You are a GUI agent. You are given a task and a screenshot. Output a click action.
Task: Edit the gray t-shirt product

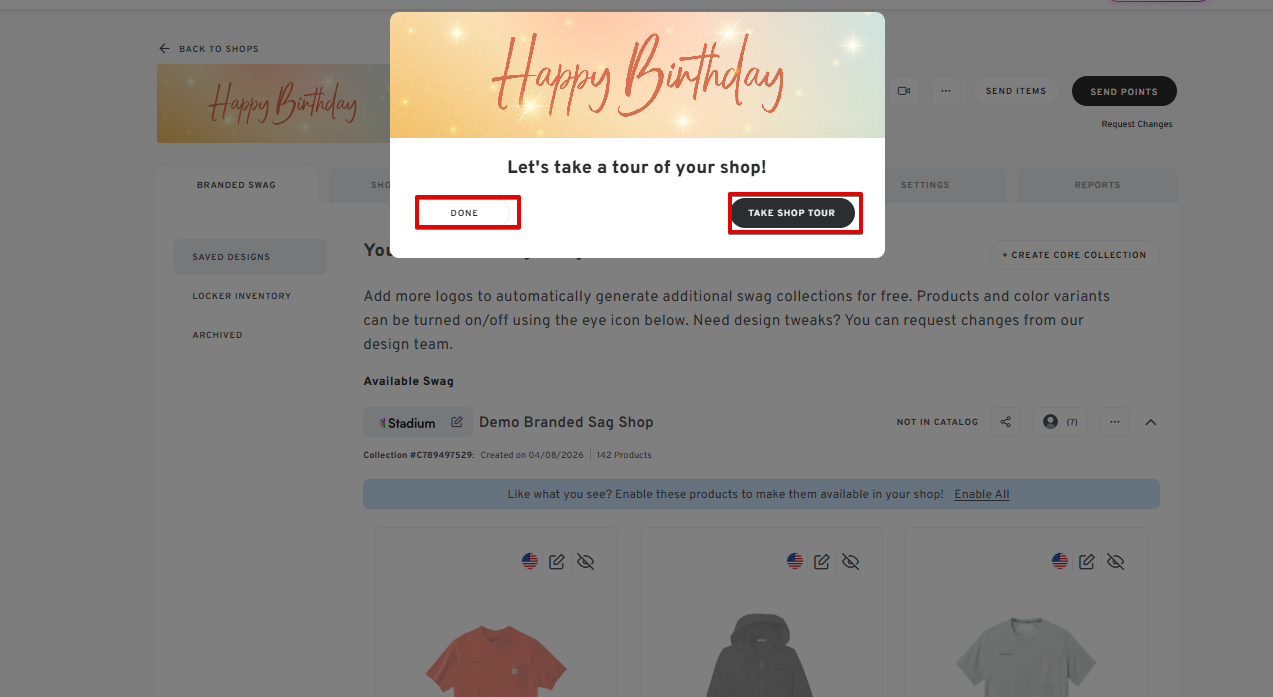click(1087, 562)
